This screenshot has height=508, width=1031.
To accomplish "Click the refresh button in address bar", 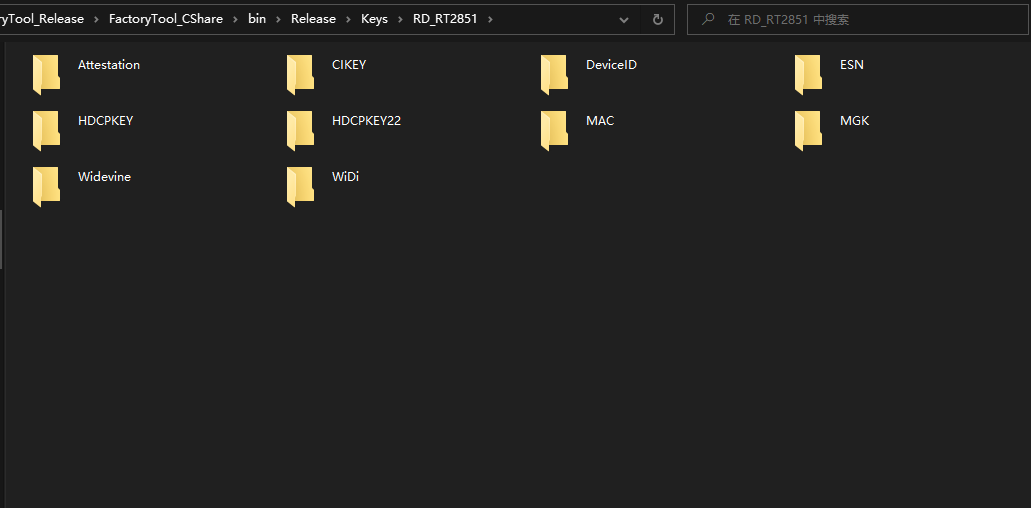I will point(657,19).
